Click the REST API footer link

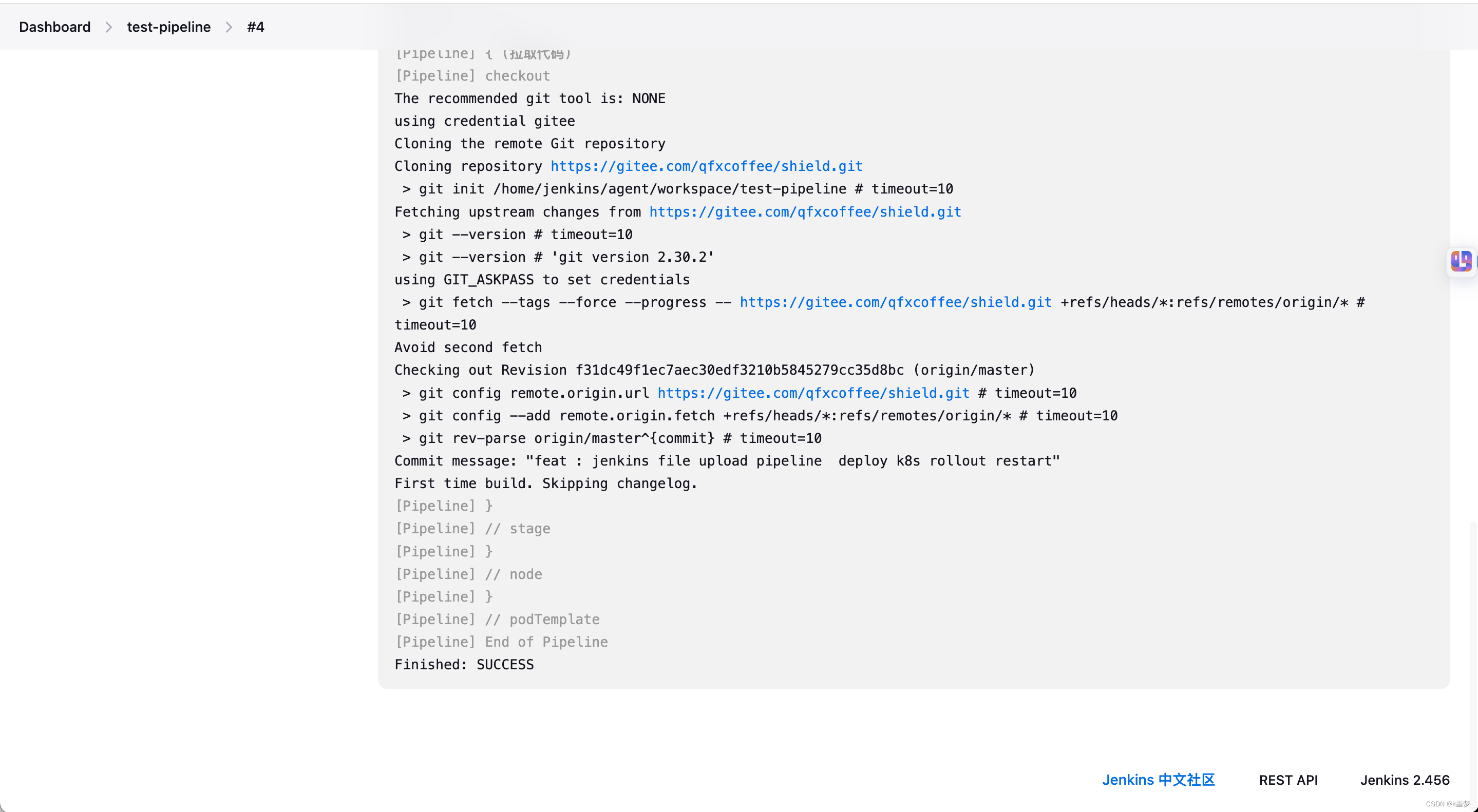[x=1288, y=780]
